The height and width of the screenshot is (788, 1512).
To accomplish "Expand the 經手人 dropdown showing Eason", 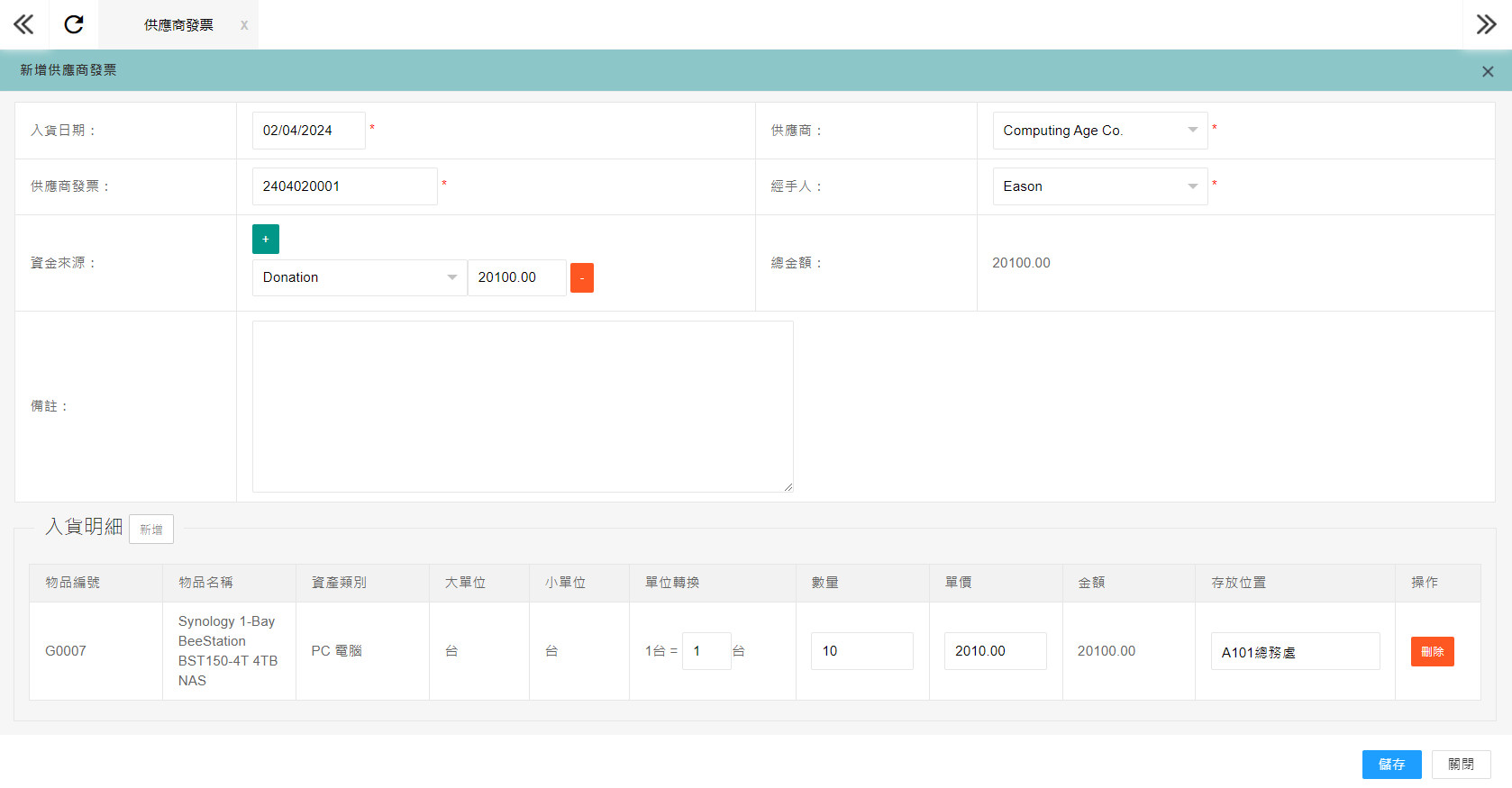I will point(1099,186).
